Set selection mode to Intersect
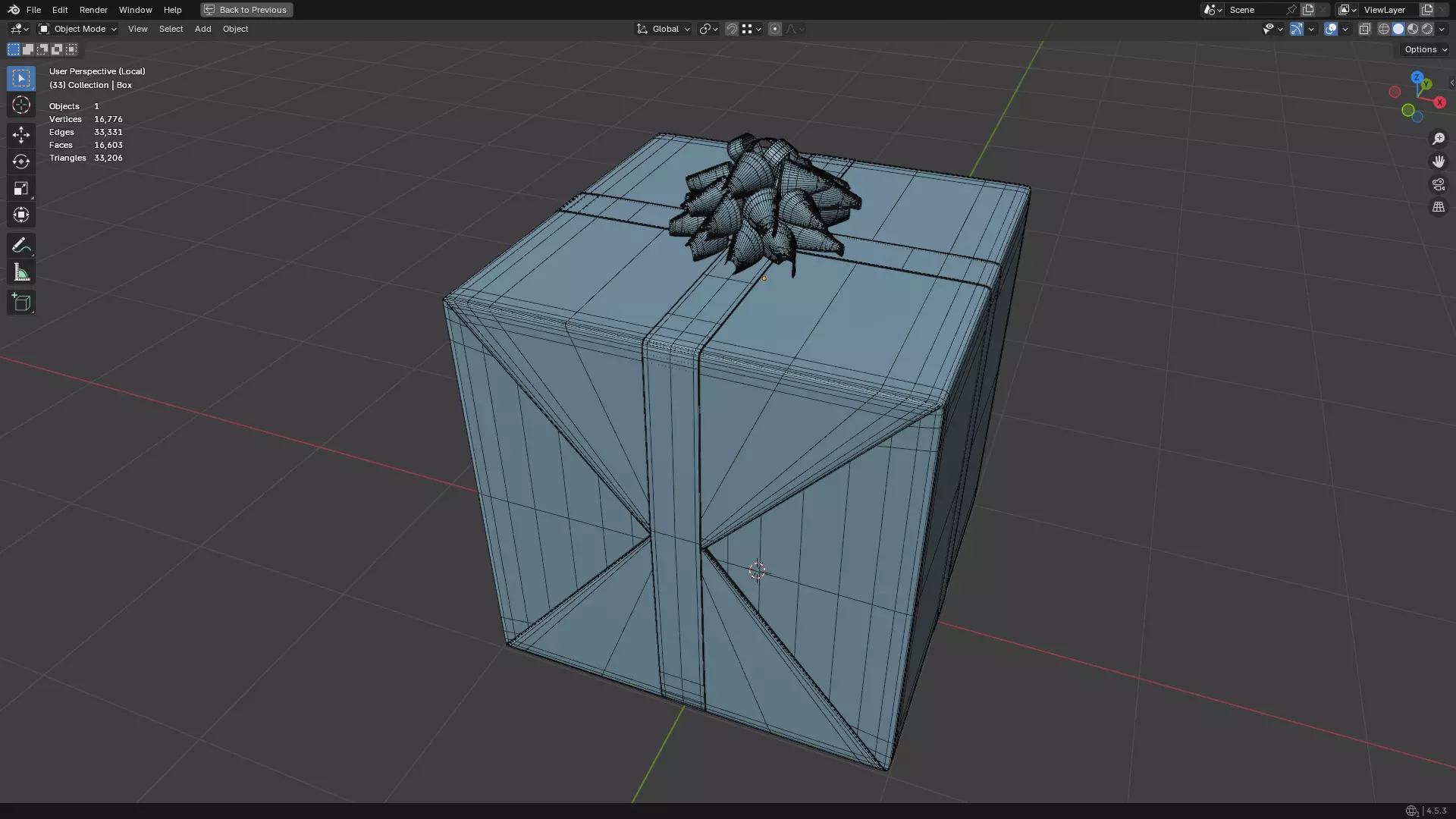1456x819 pixels. click(71, 49)
